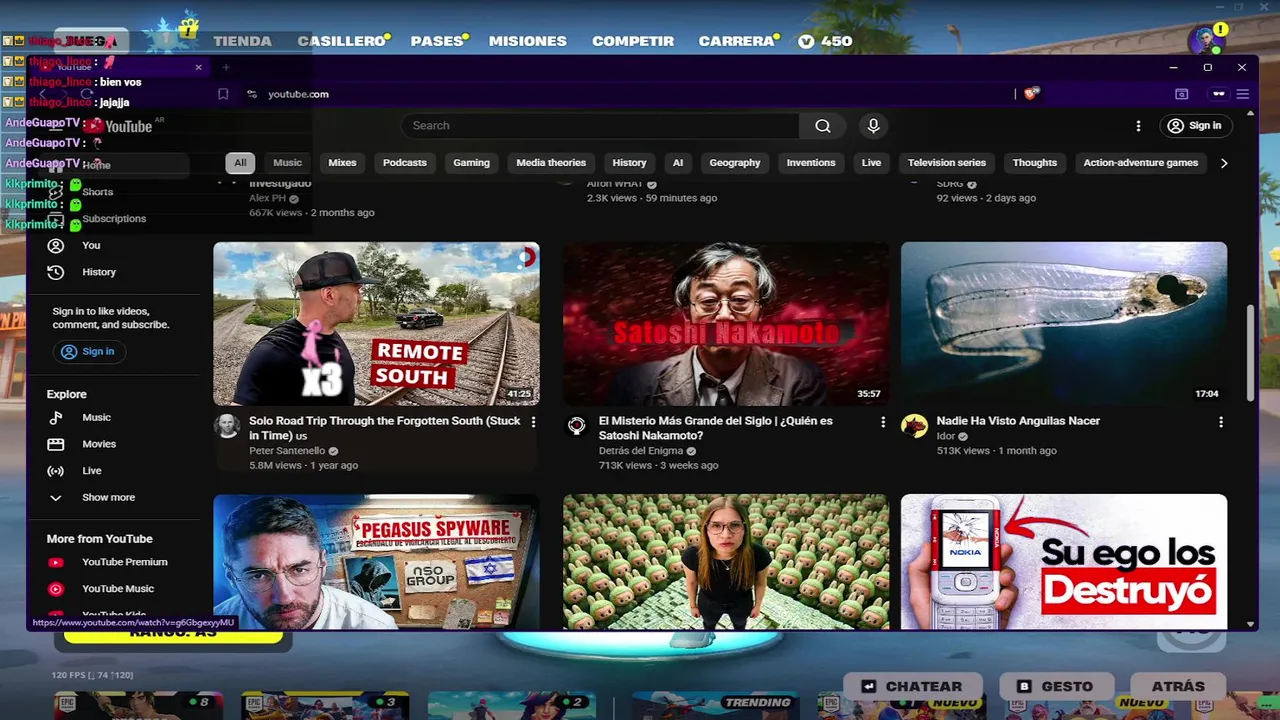Click the YouTube search magnifier button
Screen dimensions: 1280x720
coord(823,126)
